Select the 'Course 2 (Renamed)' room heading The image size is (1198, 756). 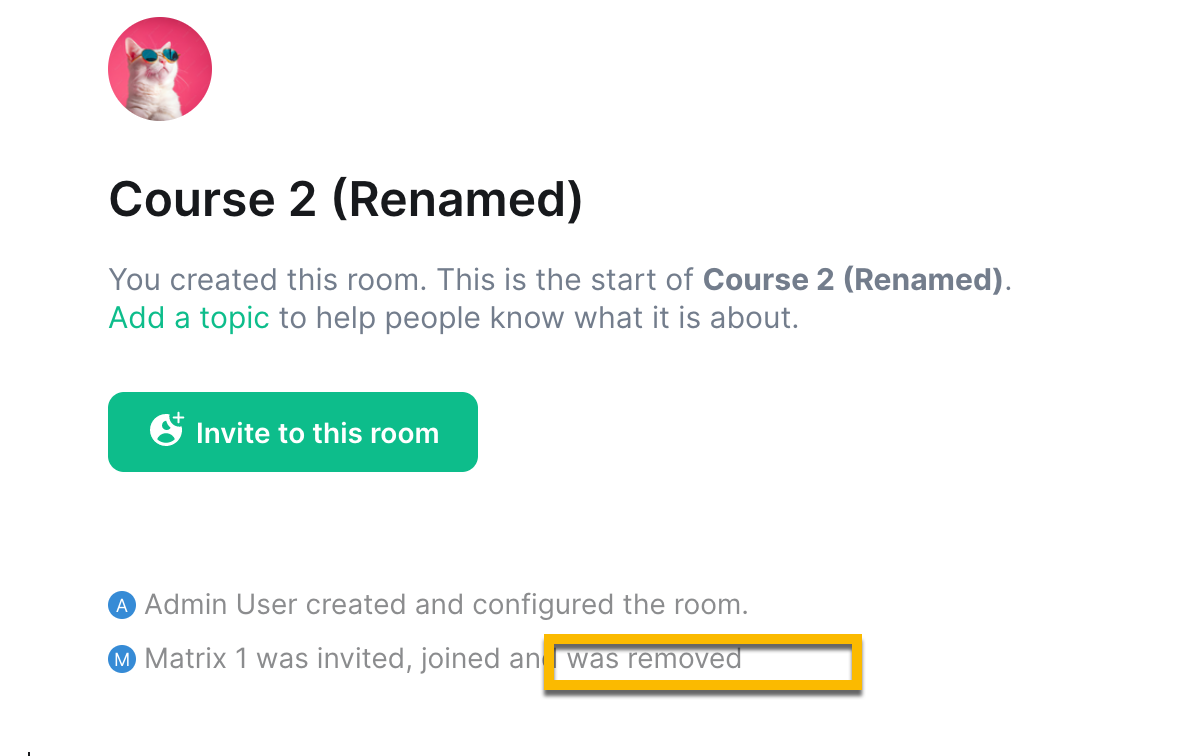[x=345, y=200]
